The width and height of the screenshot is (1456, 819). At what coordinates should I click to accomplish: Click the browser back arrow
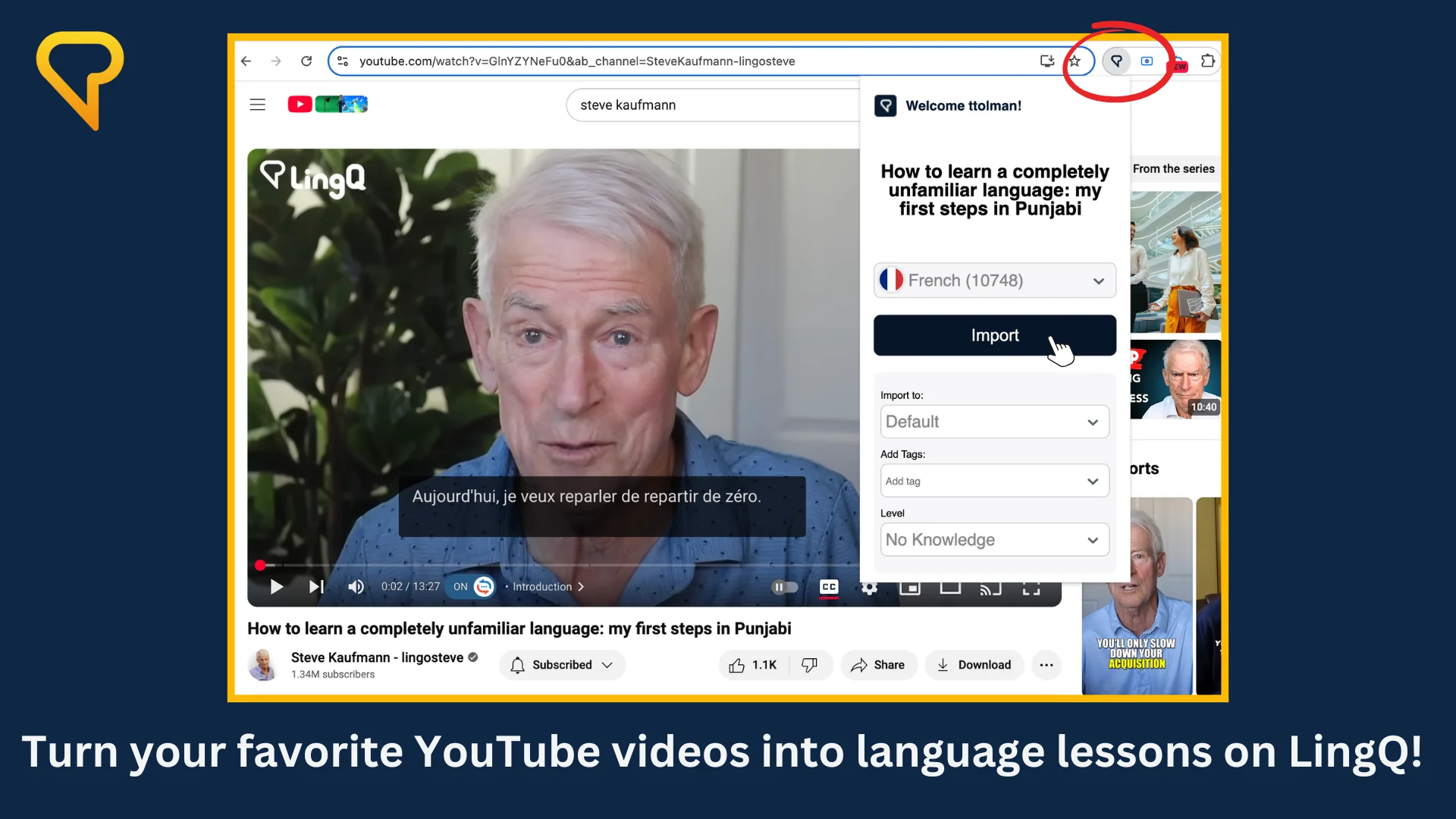coord(246,61)
